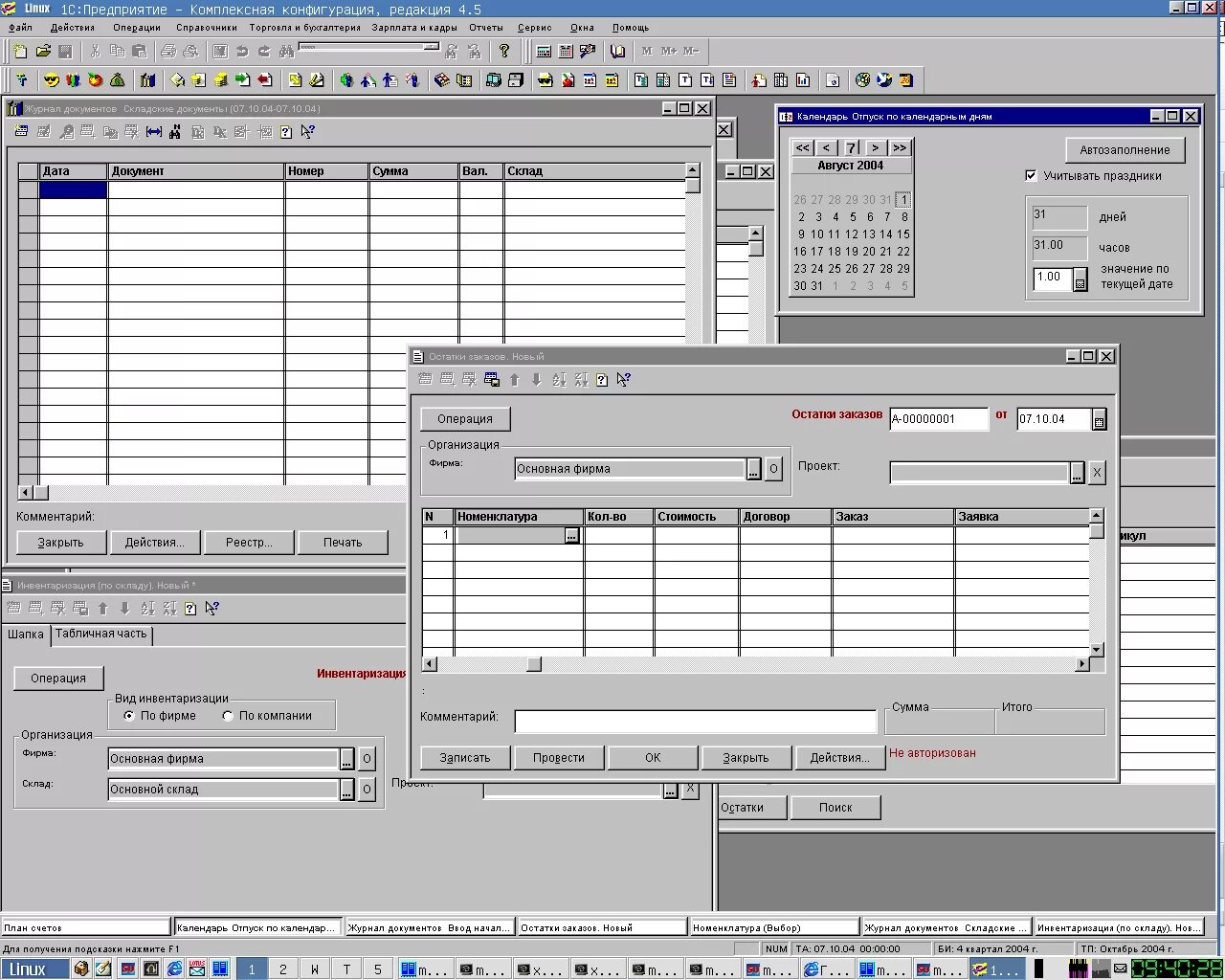The image size is (1225, 980).
Task: Click the Операция button in Инвентаризация window
Action: tap(58, 679)
